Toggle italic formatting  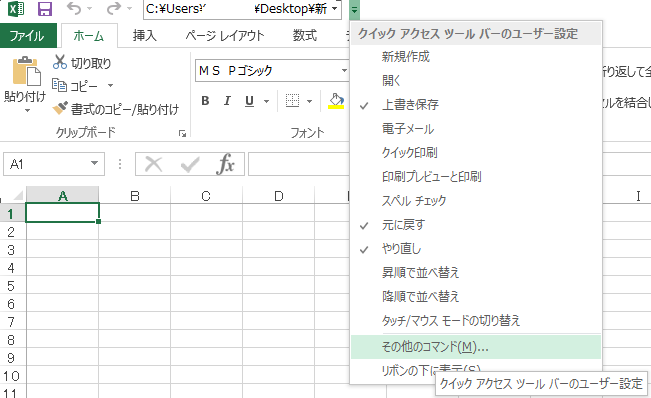[x=227, y=101]
